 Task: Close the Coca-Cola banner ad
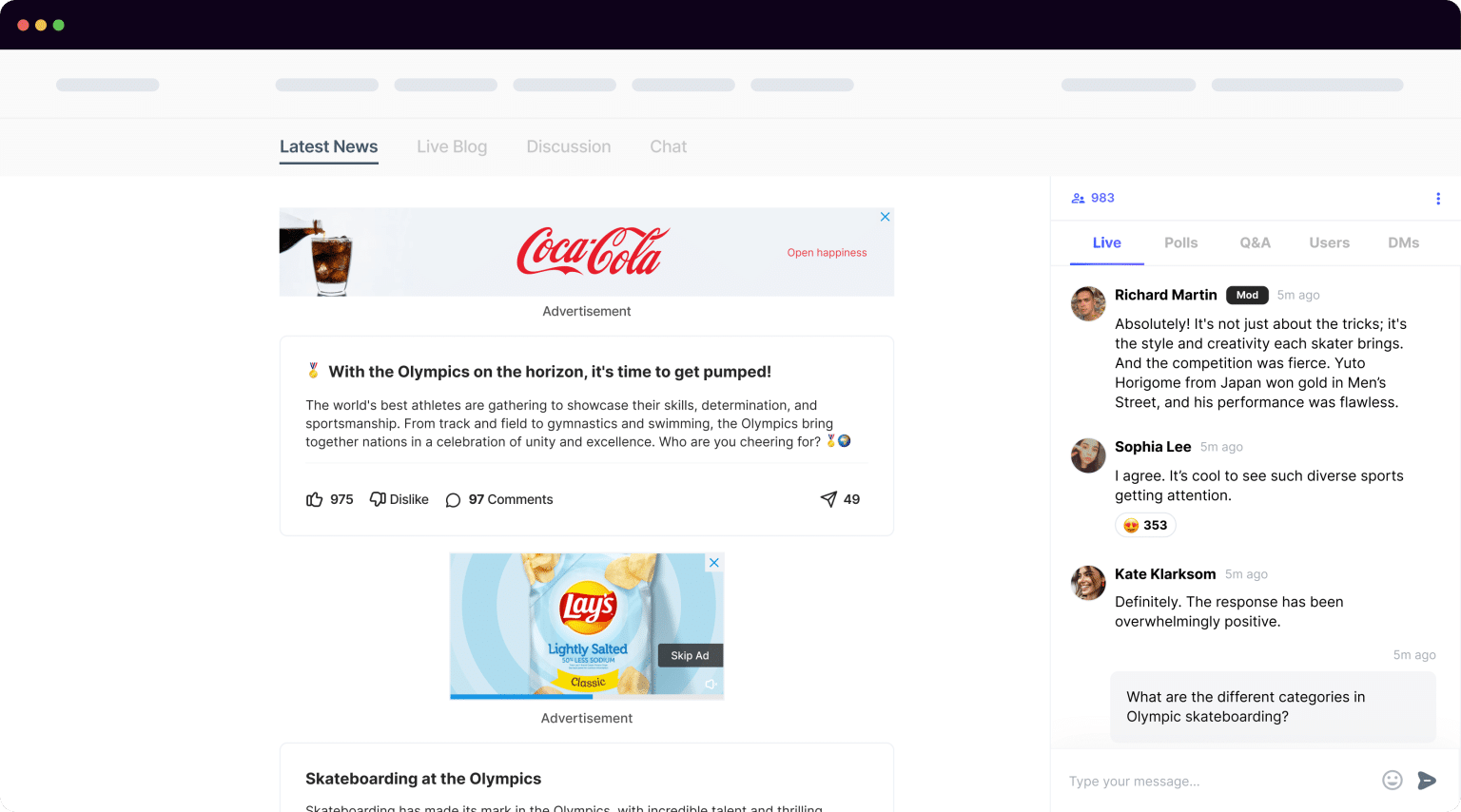click(885, 216)
